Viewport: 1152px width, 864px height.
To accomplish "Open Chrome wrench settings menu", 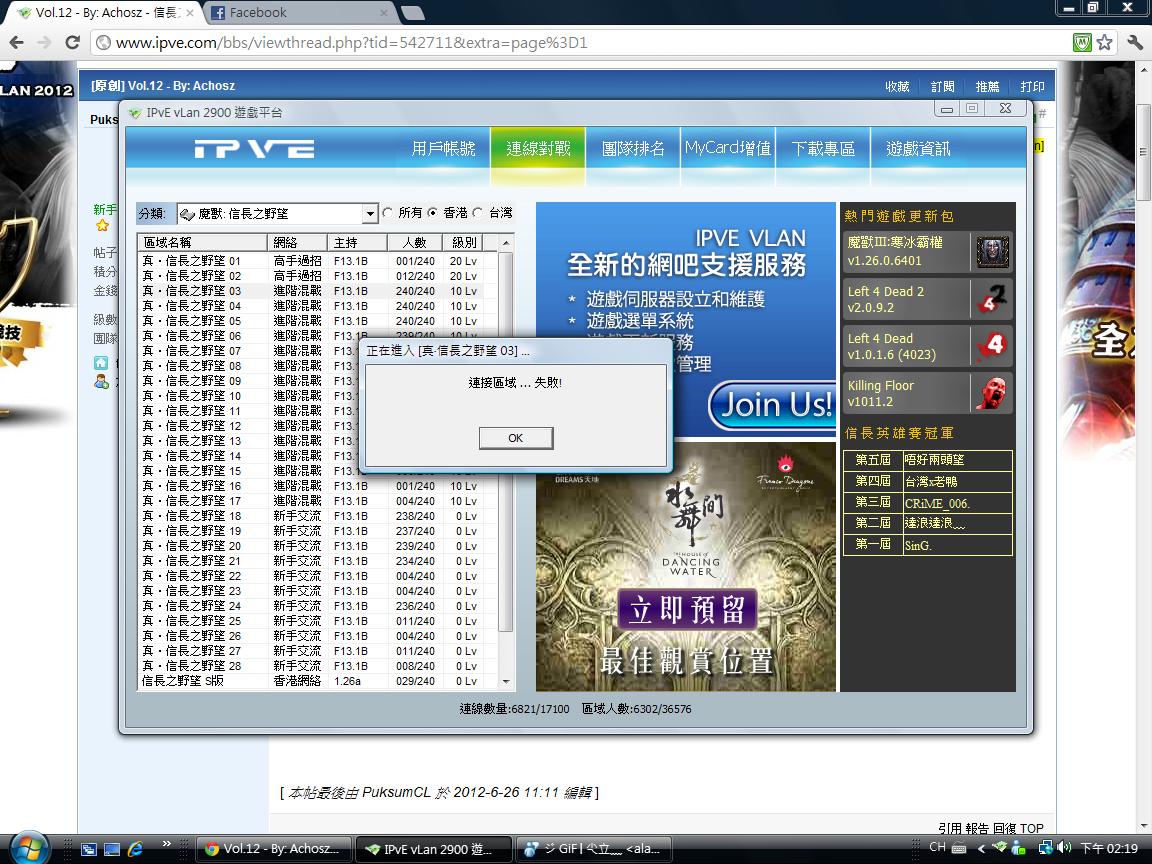I will [x=1134, y=43].
